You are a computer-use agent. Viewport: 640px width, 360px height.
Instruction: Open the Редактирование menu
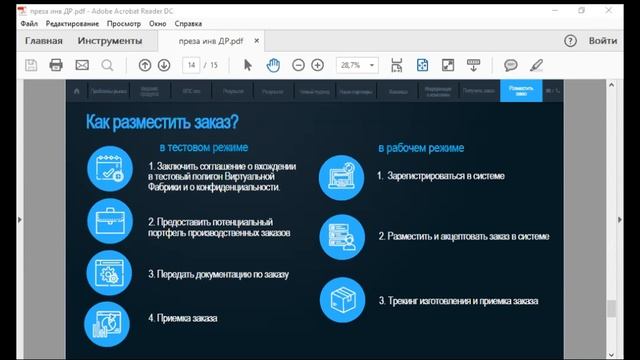(x=72, y=24)
